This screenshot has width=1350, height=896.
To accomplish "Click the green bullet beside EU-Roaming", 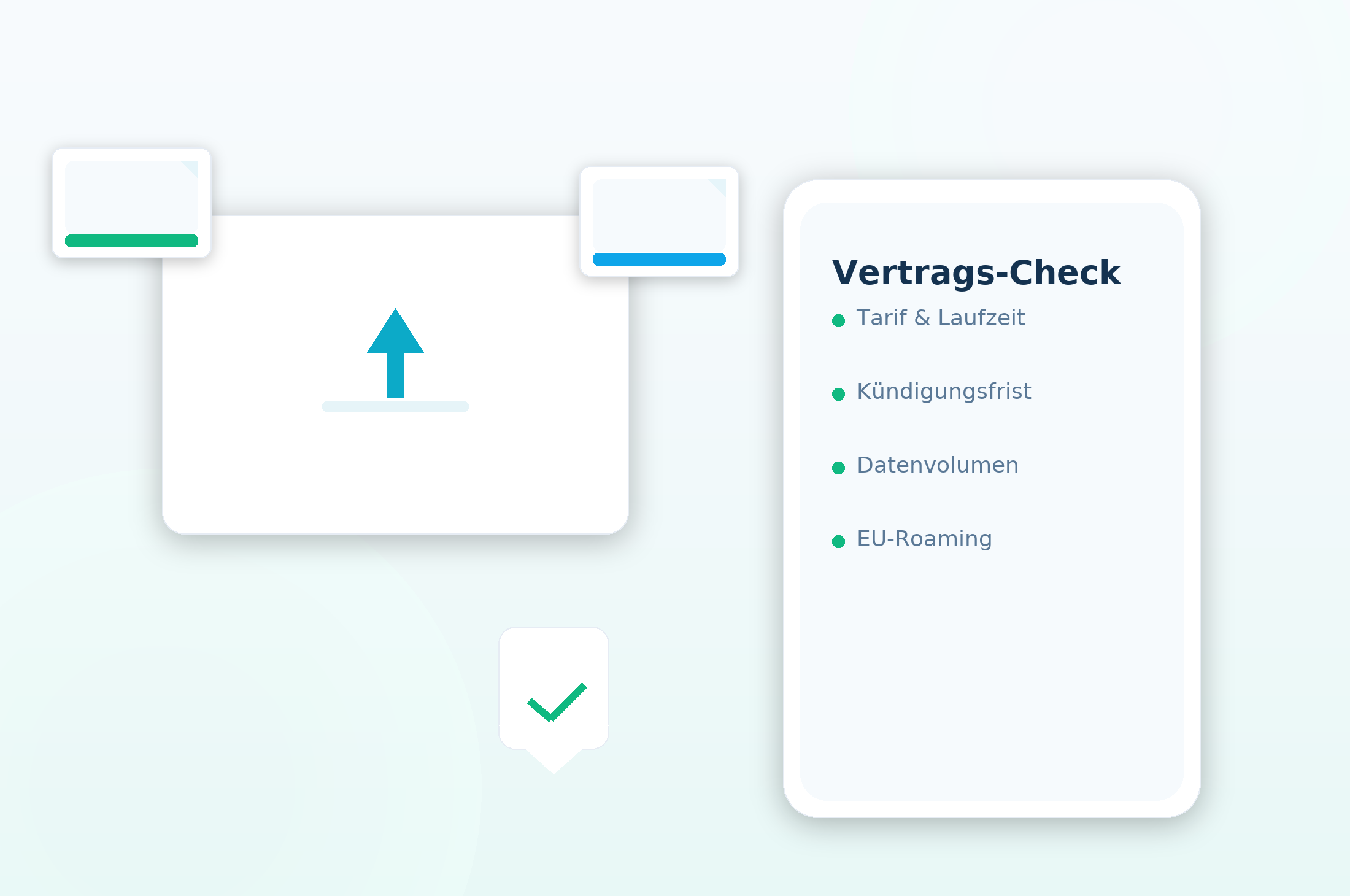I will pyautogui.click(x=839, y=541).
